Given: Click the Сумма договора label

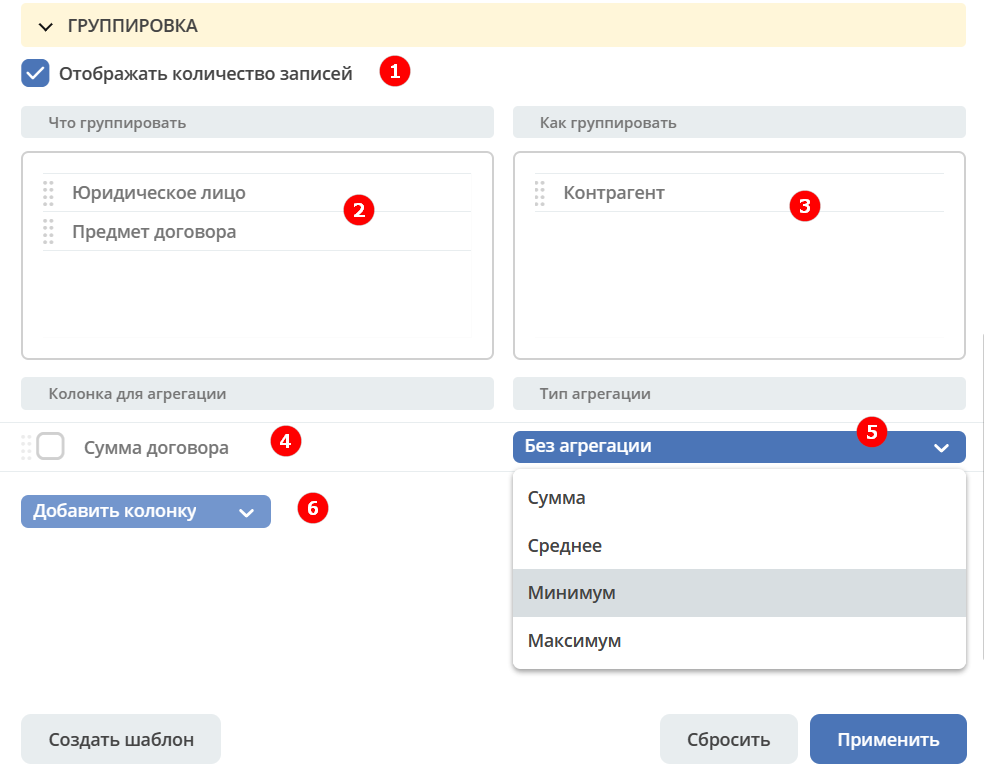Looking at the screenshot, I should pyautogui.click(x=156, y=447).
